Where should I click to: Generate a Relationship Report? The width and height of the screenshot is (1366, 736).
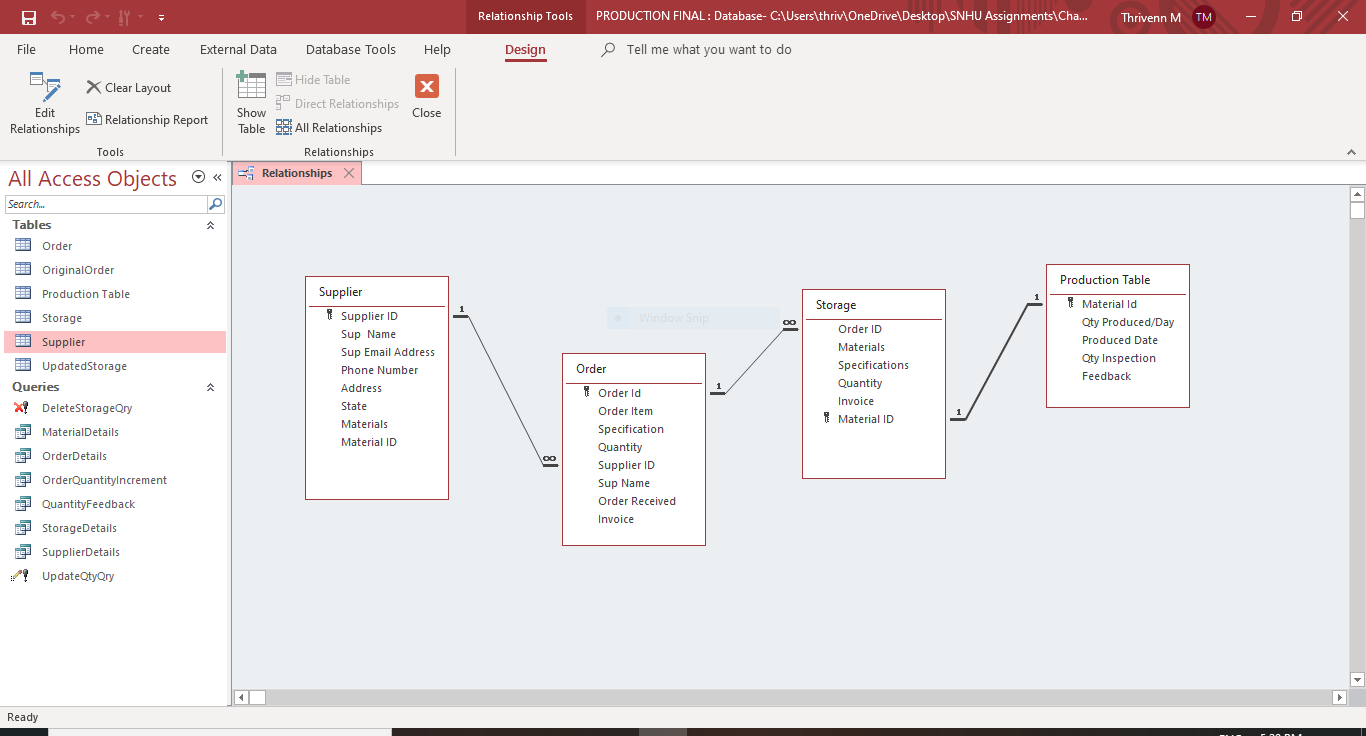pos(147,119)
